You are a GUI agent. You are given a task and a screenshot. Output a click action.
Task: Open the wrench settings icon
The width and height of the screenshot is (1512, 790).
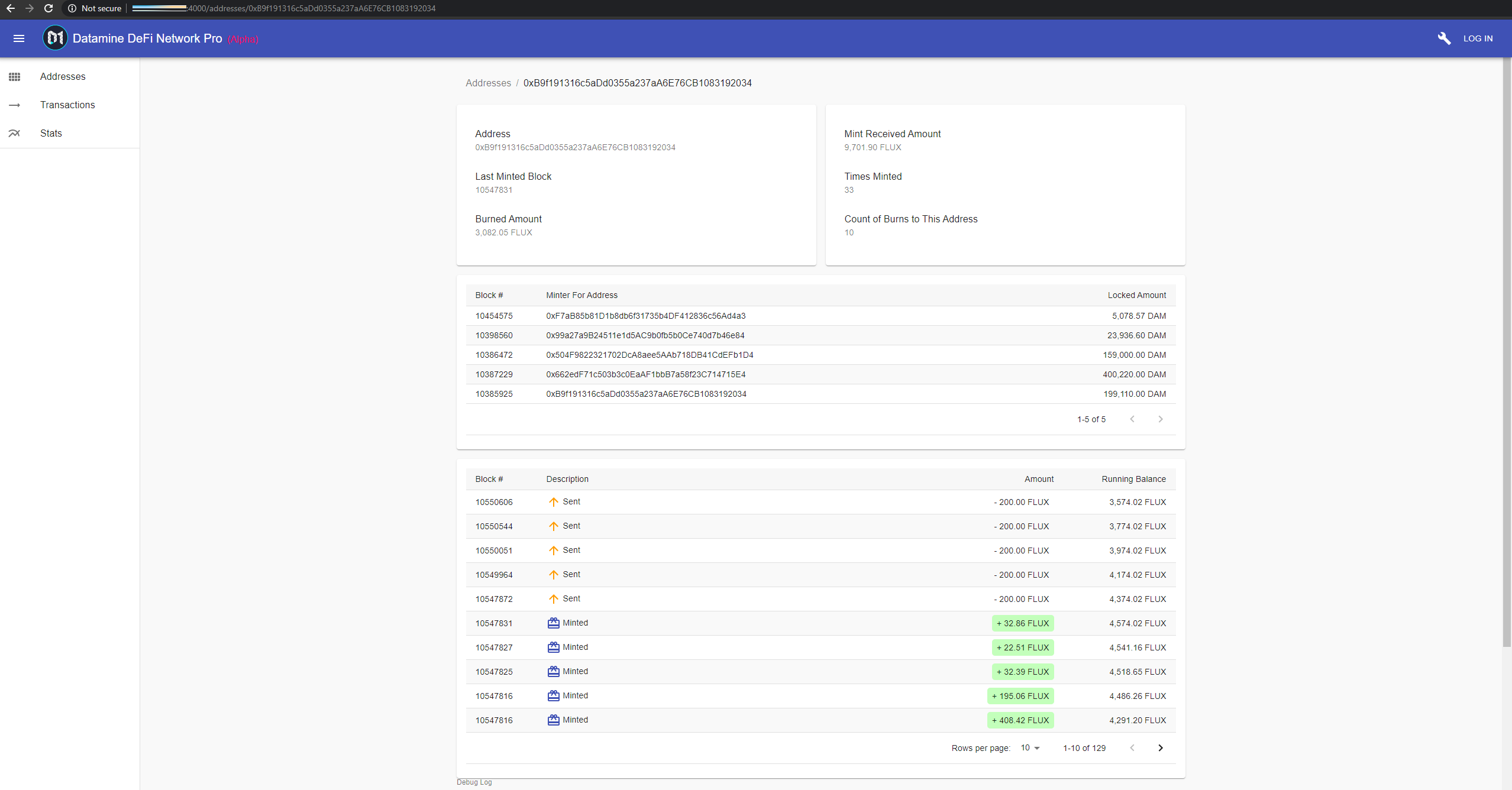[x=1444, y=38]
